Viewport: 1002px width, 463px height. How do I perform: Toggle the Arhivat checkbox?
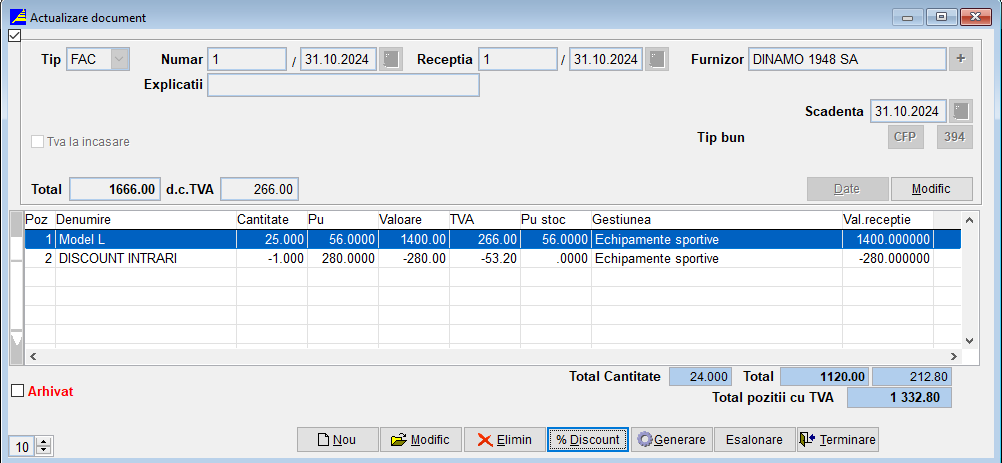click(16, 391)
